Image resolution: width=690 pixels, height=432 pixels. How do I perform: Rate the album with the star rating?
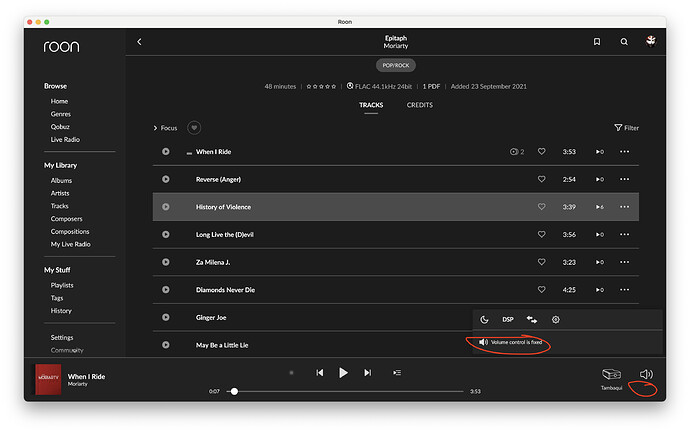point(321,87)
